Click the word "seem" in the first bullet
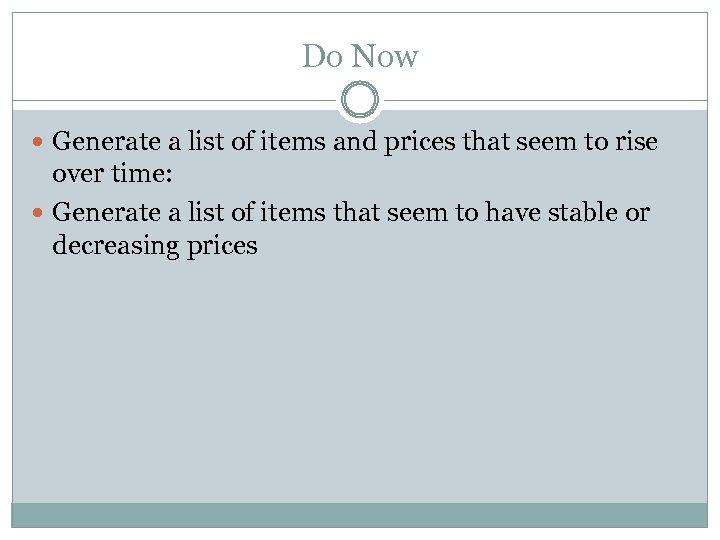This screenshot has width=720, height=540. coord(542,142)
